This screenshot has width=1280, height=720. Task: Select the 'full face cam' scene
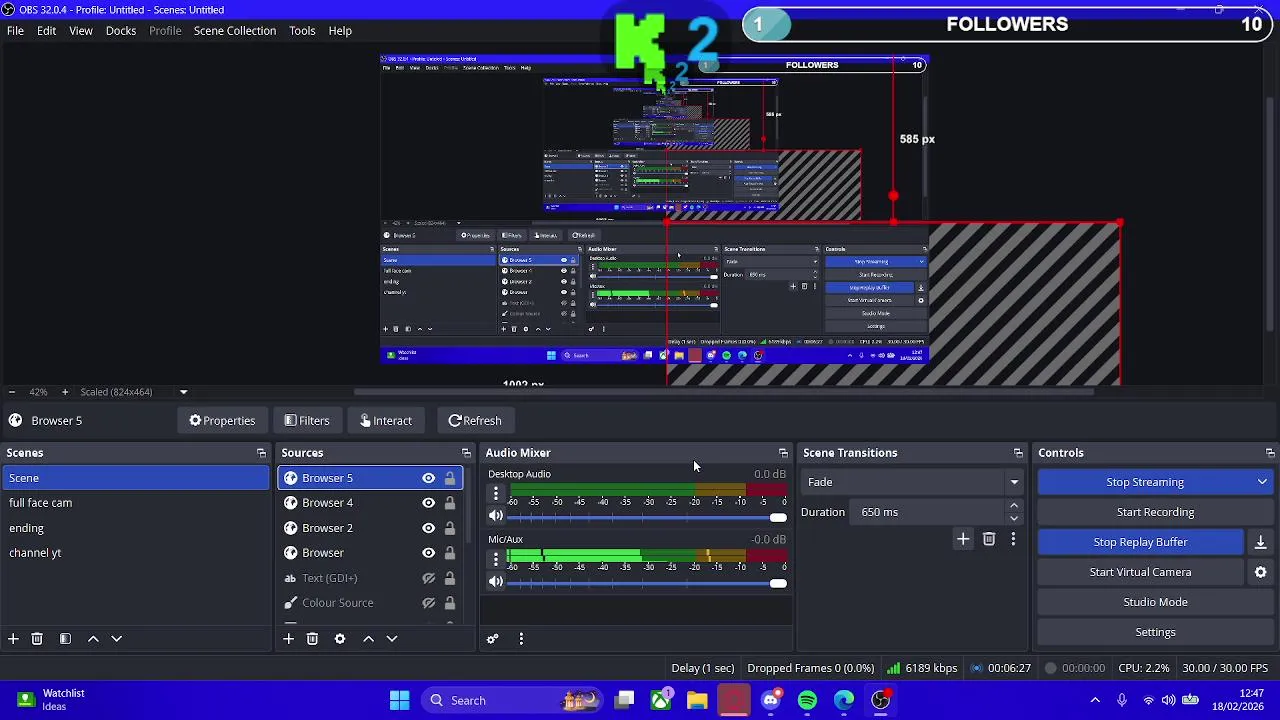click(136, 503)
